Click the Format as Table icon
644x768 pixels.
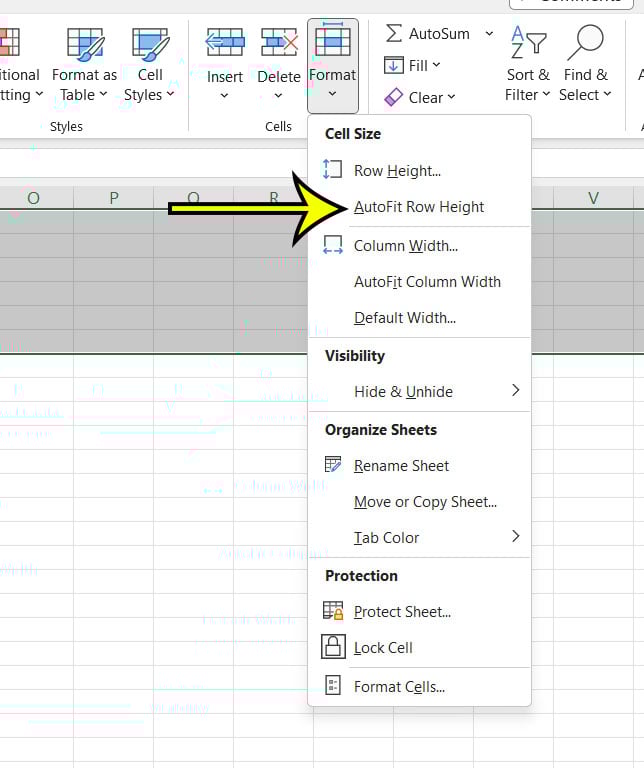click(85, 45)
